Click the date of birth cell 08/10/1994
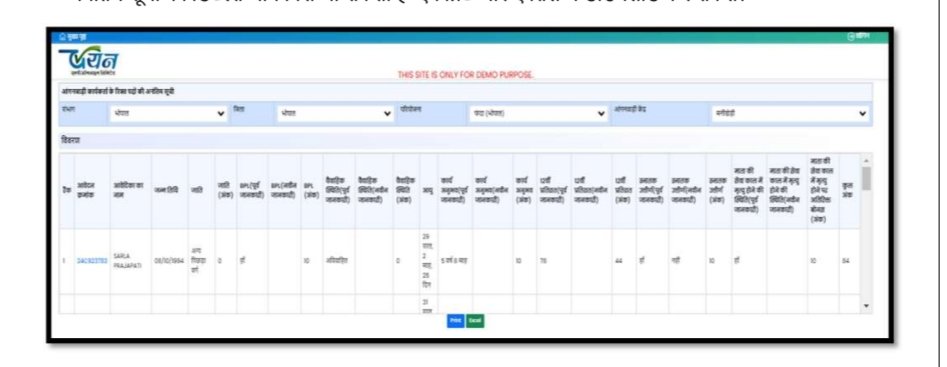Image resolution: width=947 pixels, height=367 pixels. (x=169, y=261)
